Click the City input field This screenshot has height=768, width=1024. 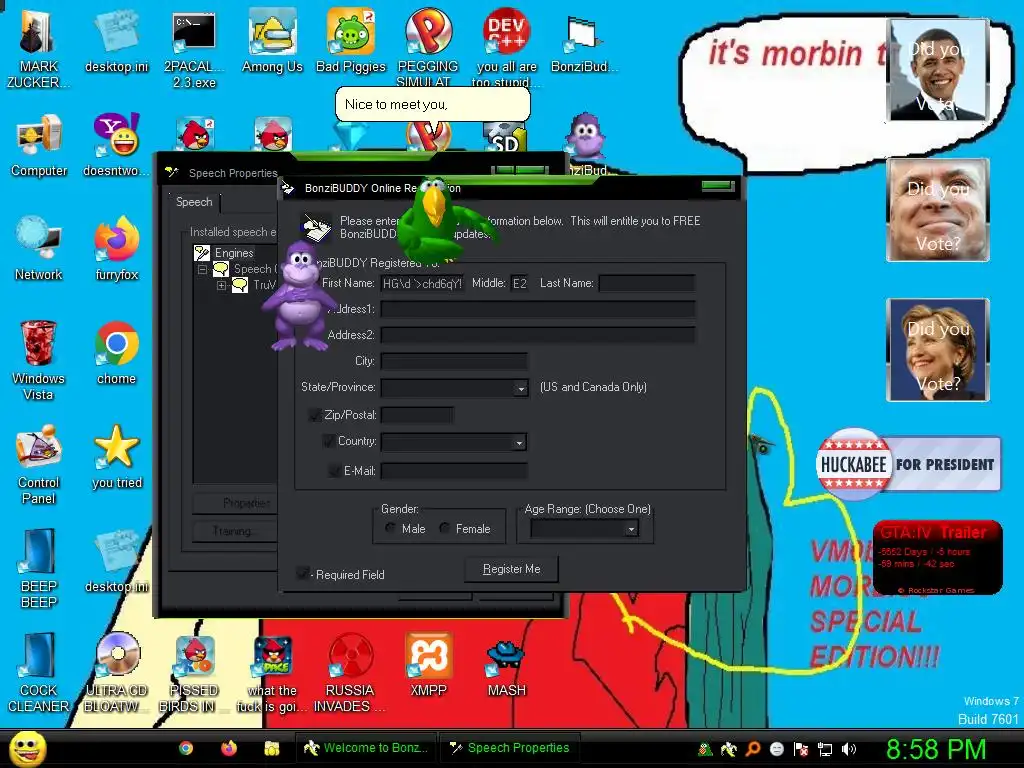click(x=454, y=361)
